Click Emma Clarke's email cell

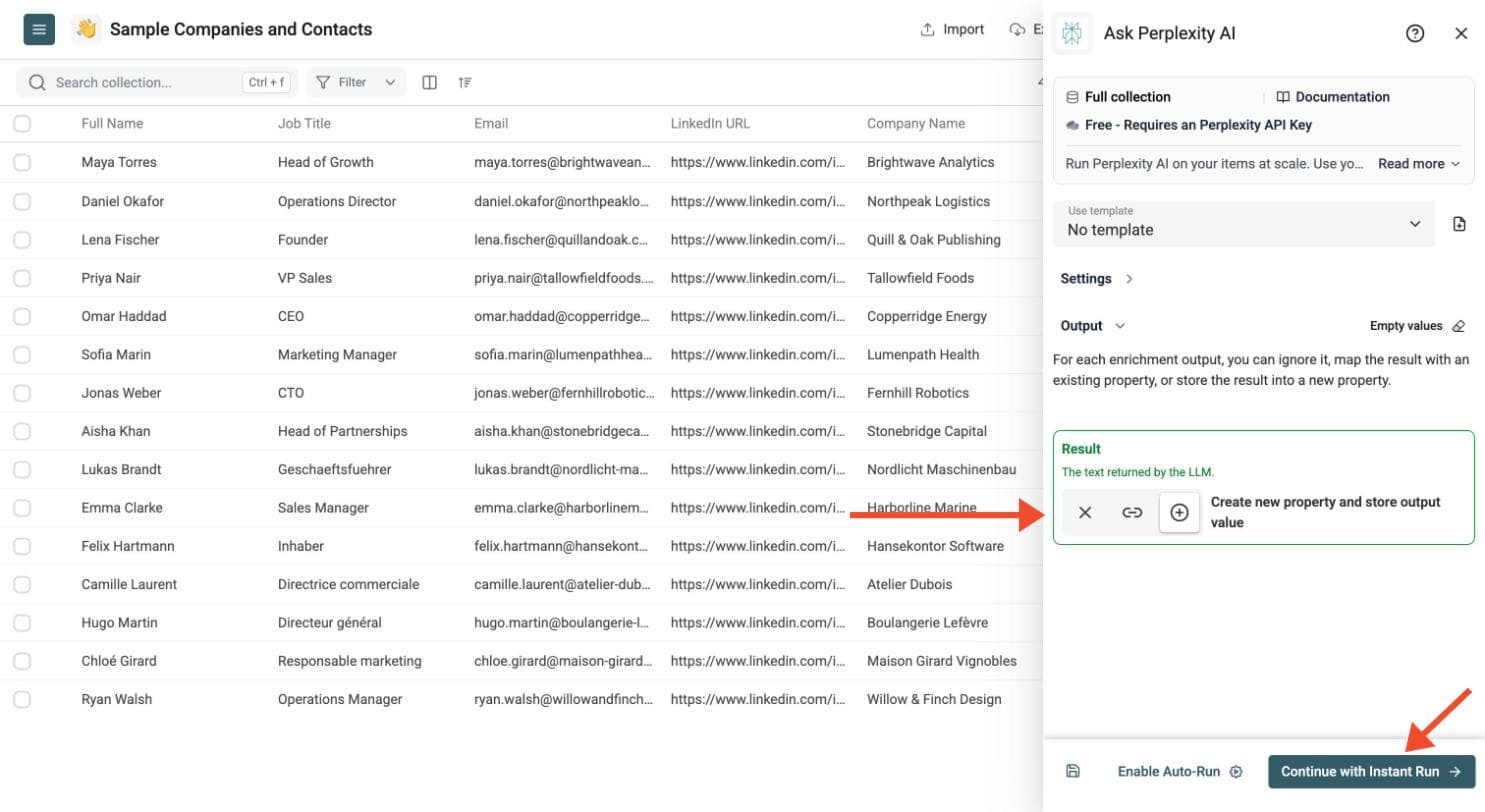tap(563, 508)
